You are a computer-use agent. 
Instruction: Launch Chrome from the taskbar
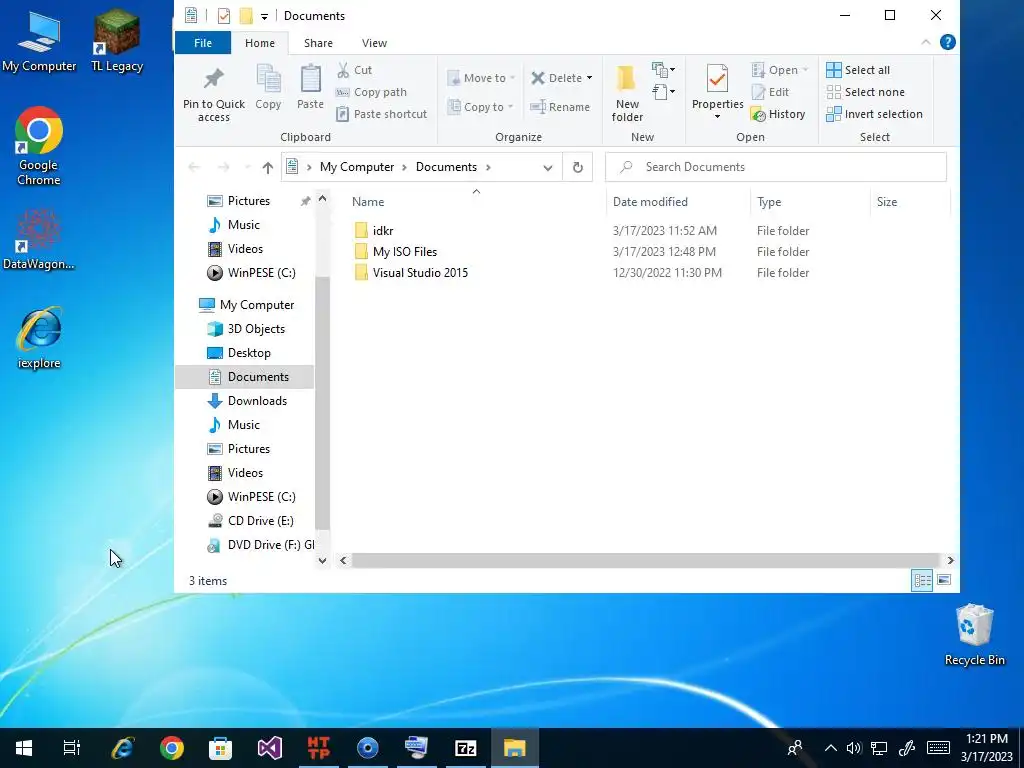172,748
